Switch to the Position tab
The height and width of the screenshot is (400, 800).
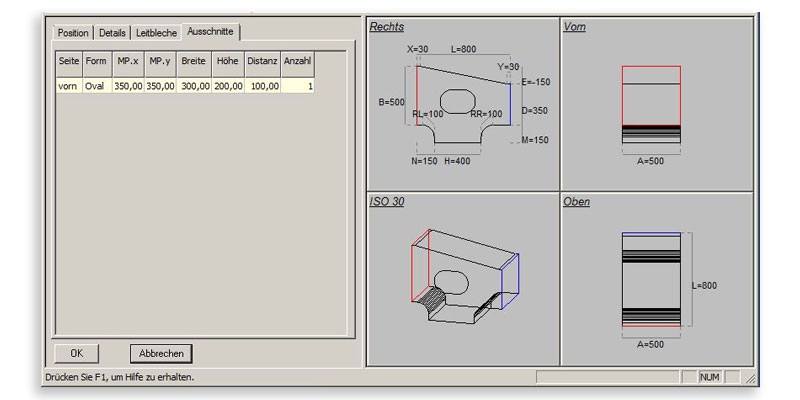(74, 33)
